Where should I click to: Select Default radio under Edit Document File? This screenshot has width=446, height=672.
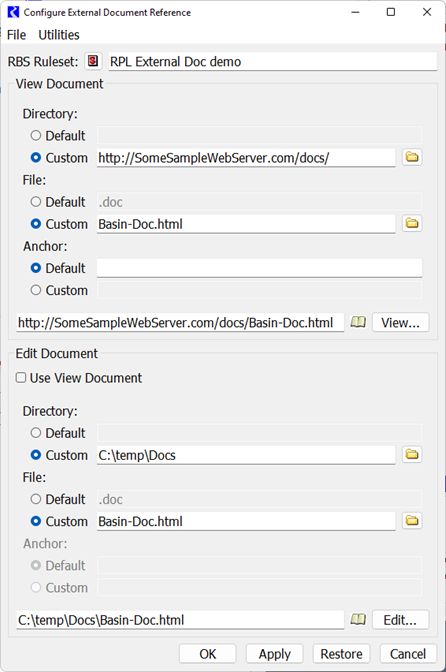(36, 499)
